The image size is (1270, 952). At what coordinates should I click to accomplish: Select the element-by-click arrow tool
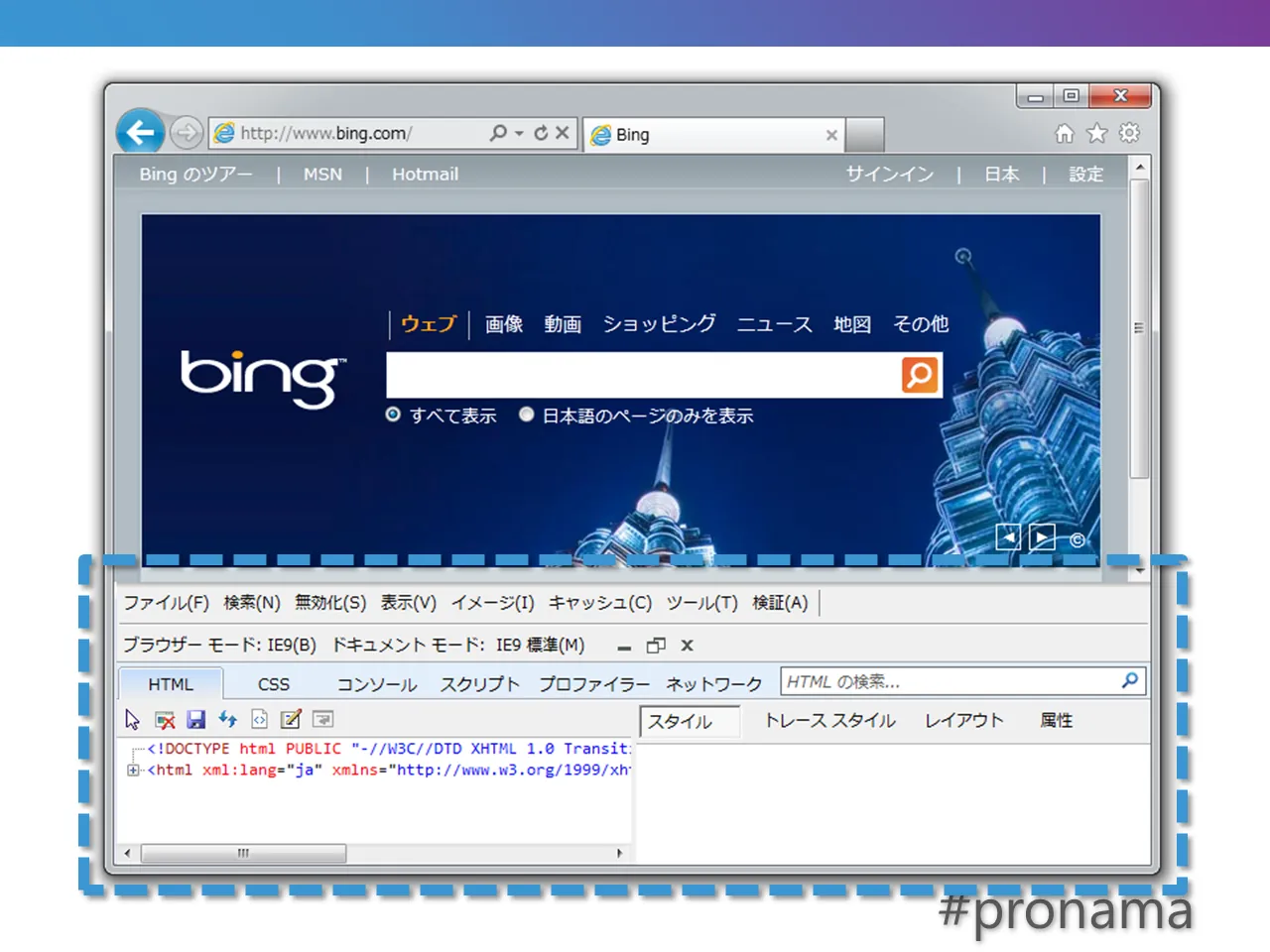(x=133, y=720)
